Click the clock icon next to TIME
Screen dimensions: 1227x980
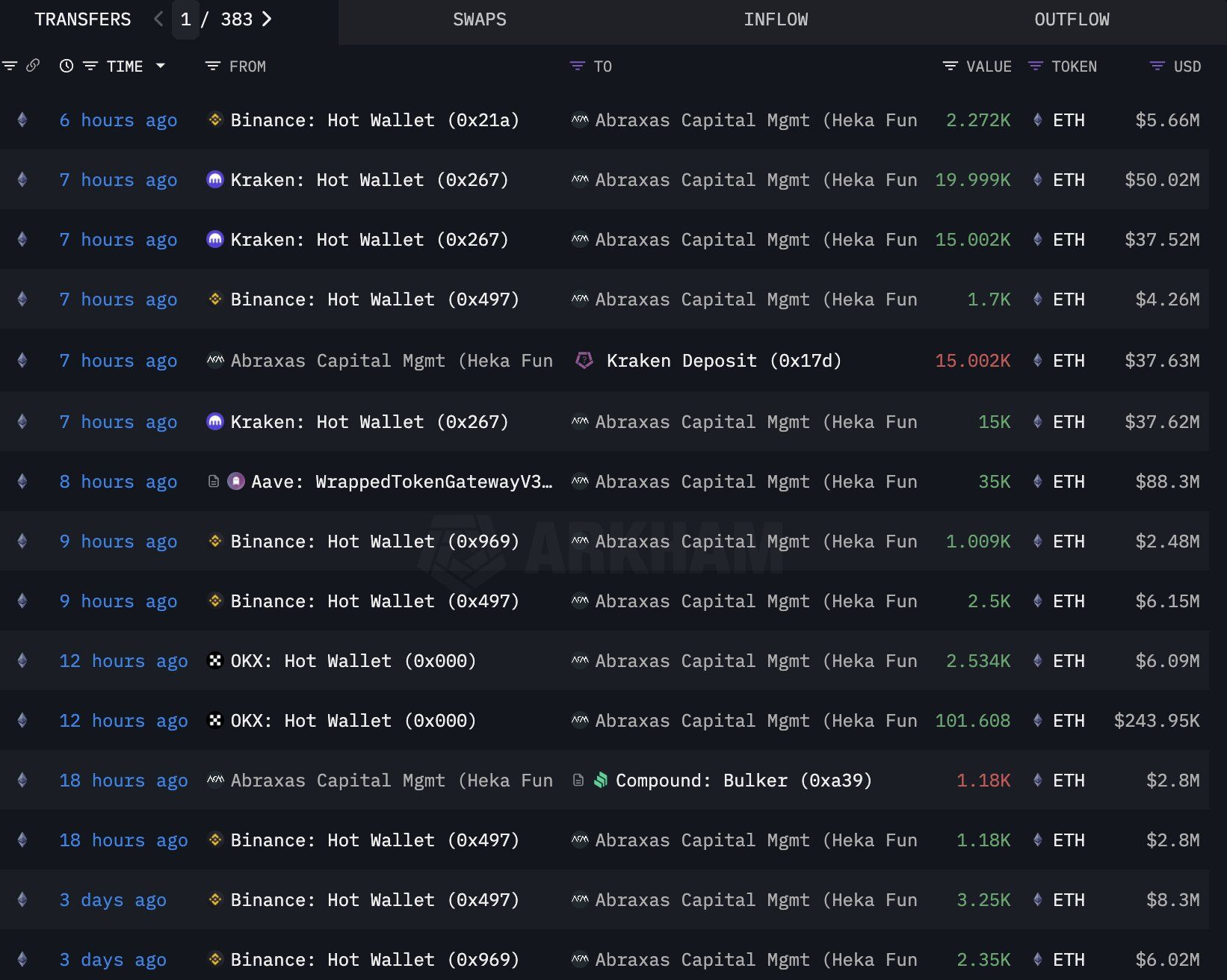click(66, 66)
